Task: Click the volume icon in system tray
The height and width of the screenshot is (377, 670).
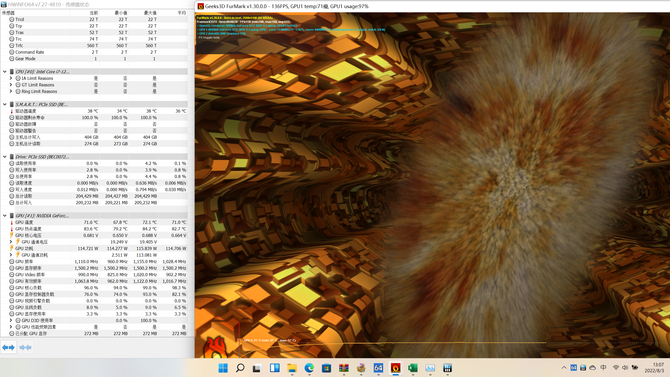Action: coord(625,368)
